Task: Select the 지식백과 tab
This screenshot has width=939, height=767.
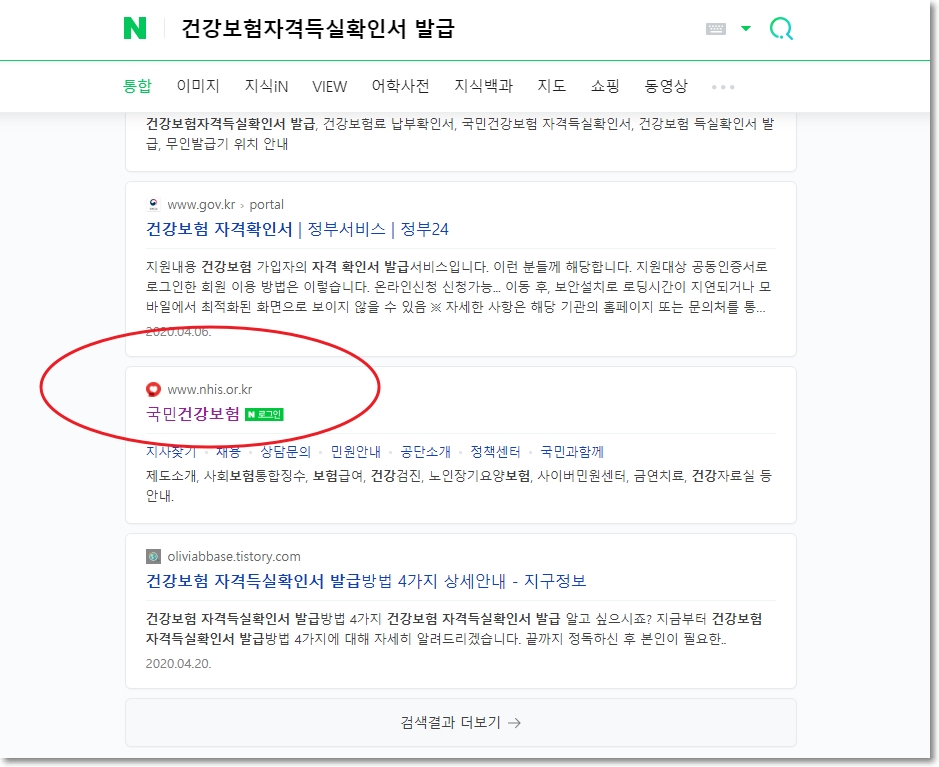Action: [484, 86]
